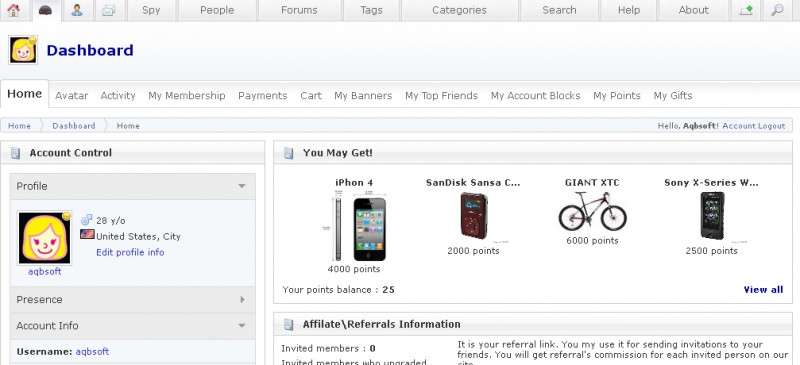Click the magnifier search icon
Viewport: 800px width, 365px height.
pyautogui.click(x=777, y=10)
